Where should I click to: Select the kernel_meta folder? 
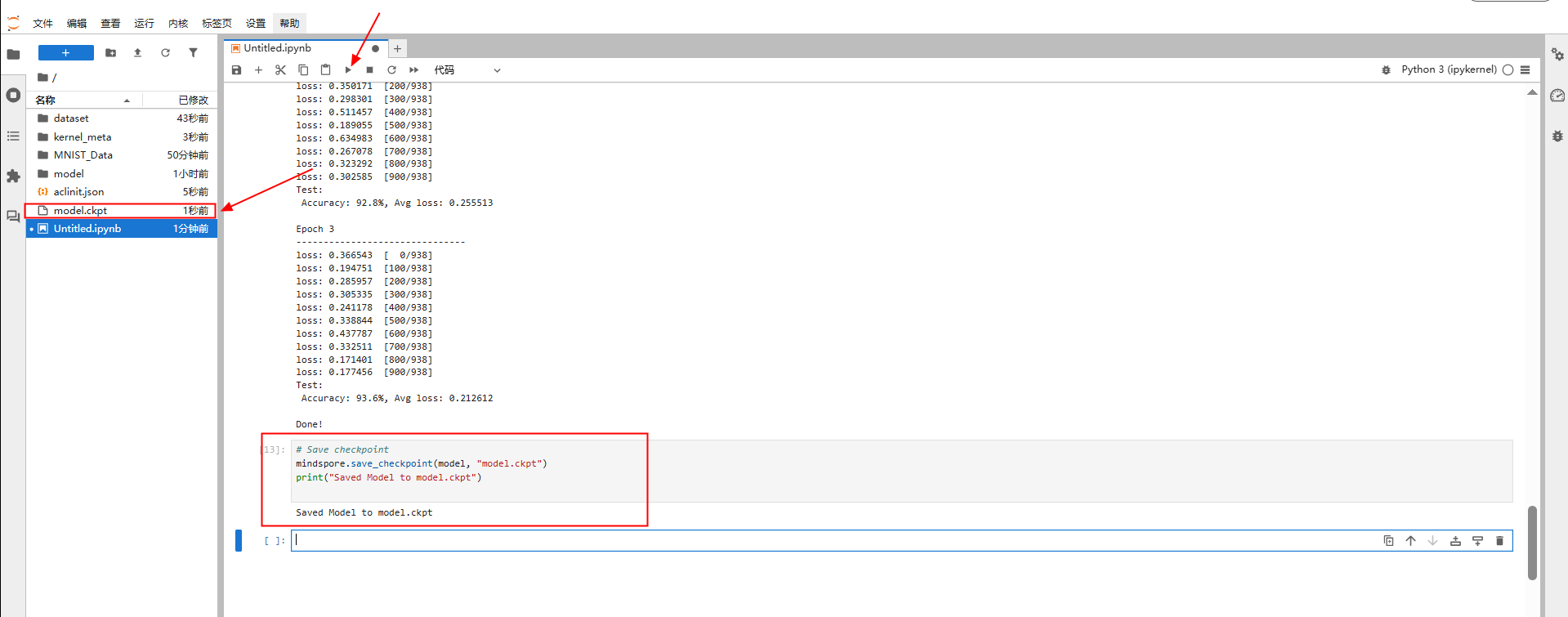123,137
